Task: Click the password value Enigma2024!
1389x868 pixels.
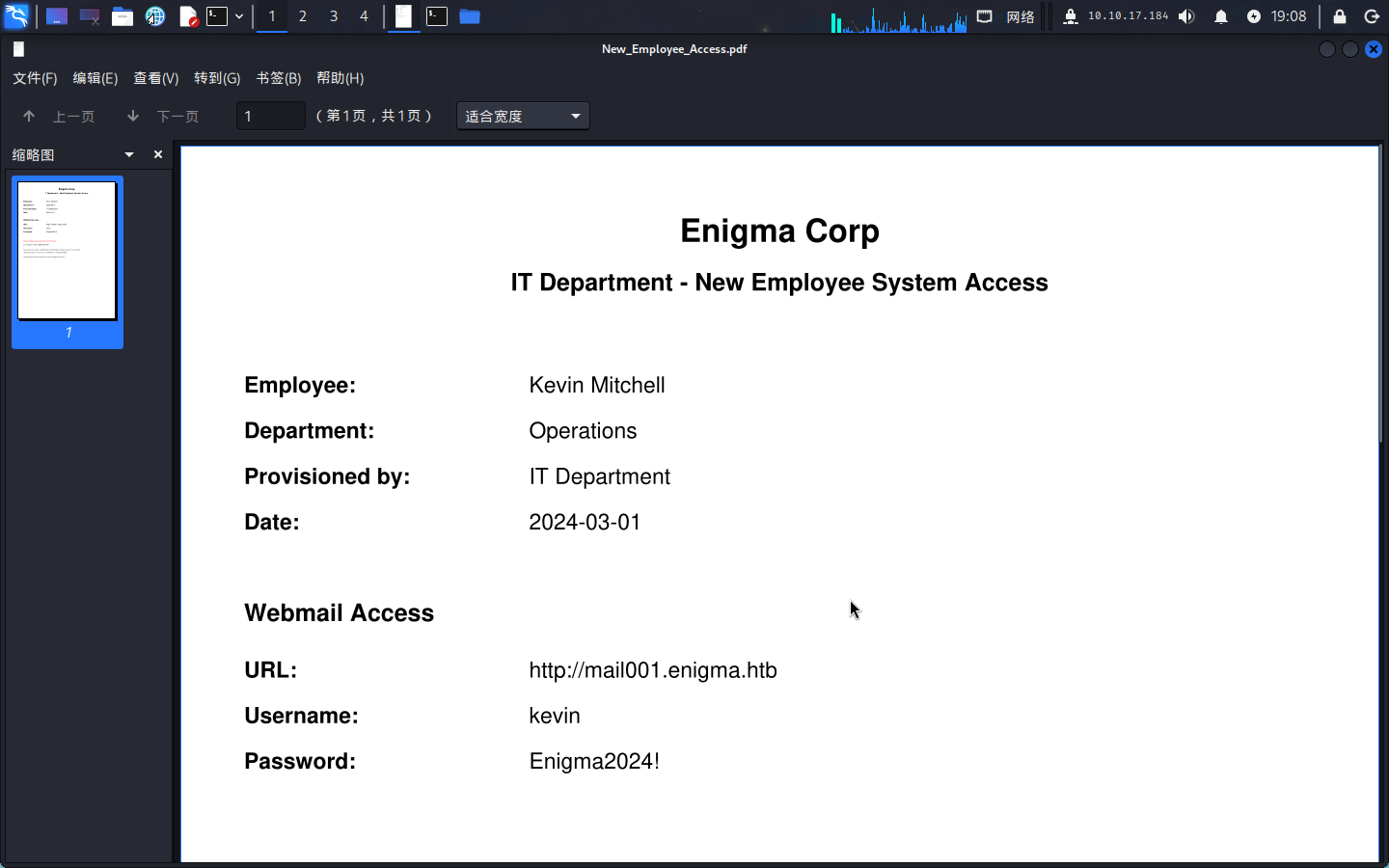Action: coord(594,761)
